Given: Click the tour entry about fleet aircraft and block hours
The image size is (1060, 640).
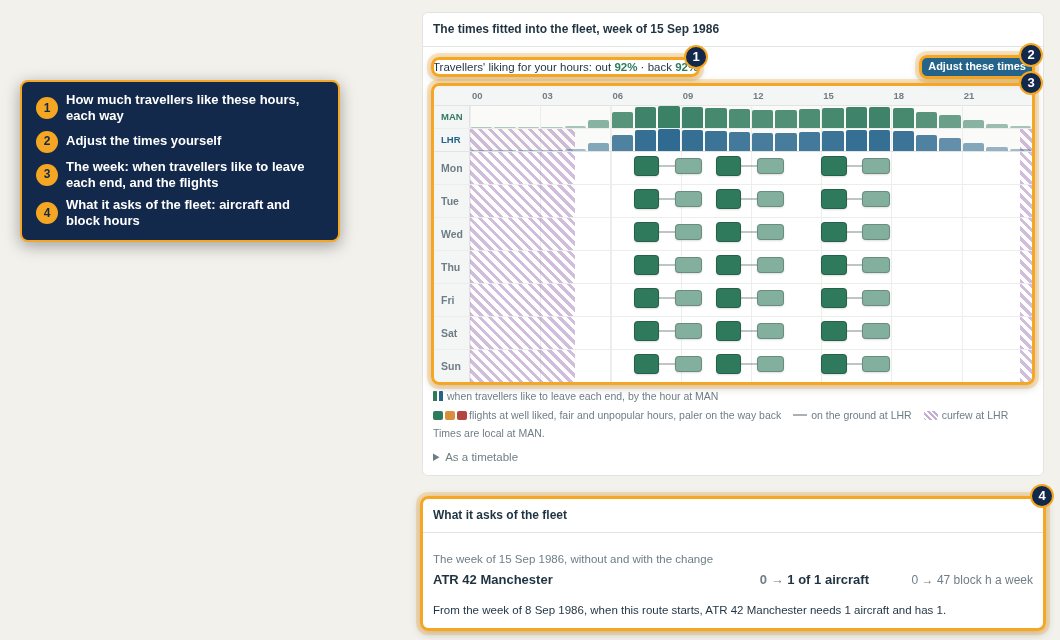Looking at the screenshot, I should tap(178, 213).
